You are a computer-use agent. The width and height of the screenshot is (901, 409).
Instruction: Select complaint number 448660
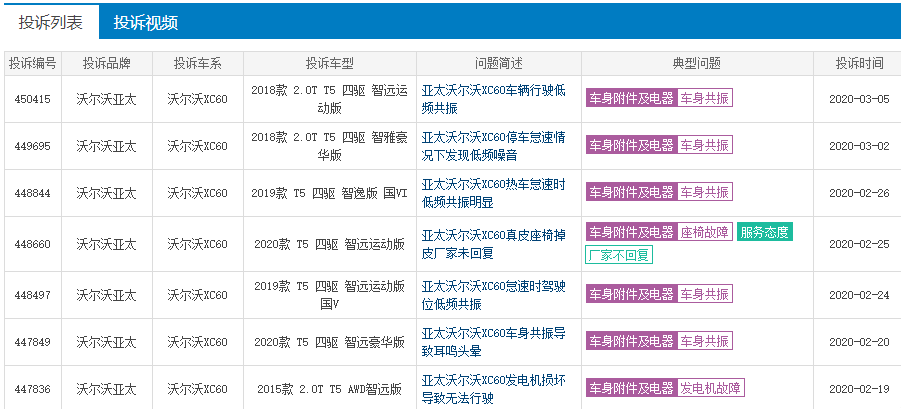[33, 244]
